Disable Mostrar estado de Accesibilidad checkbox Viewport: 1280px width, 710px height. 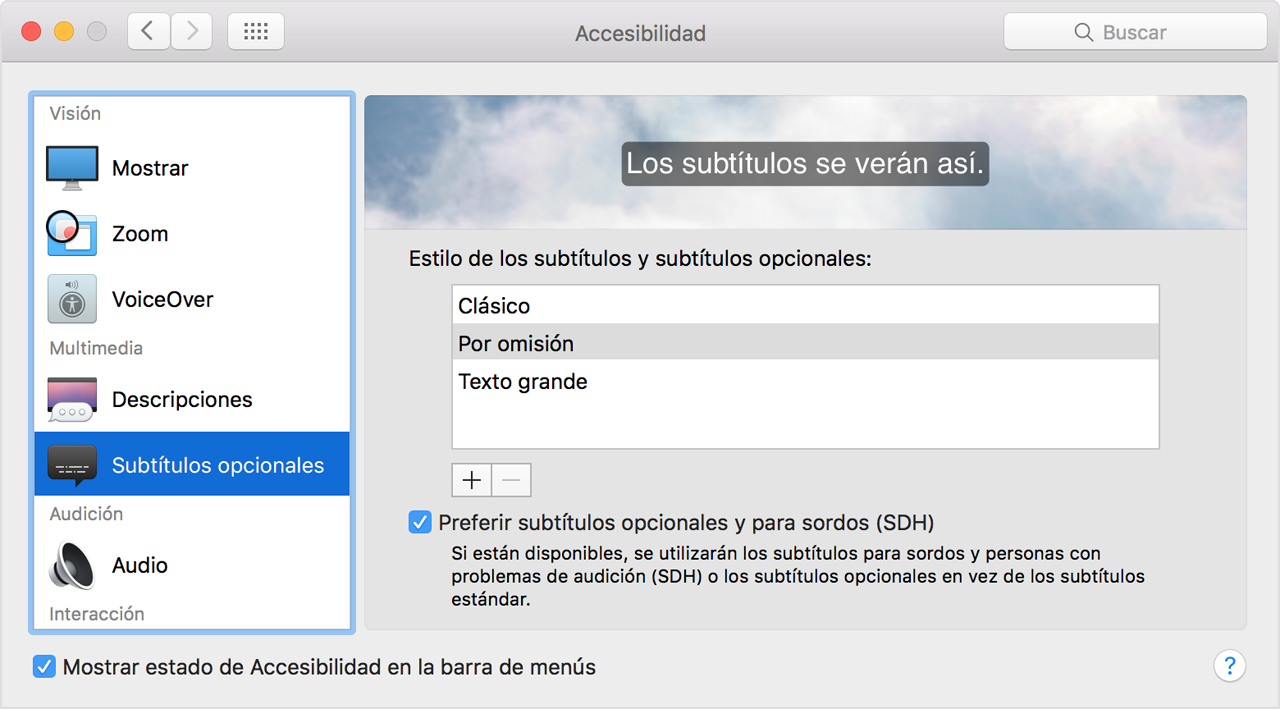pos(44,666)
